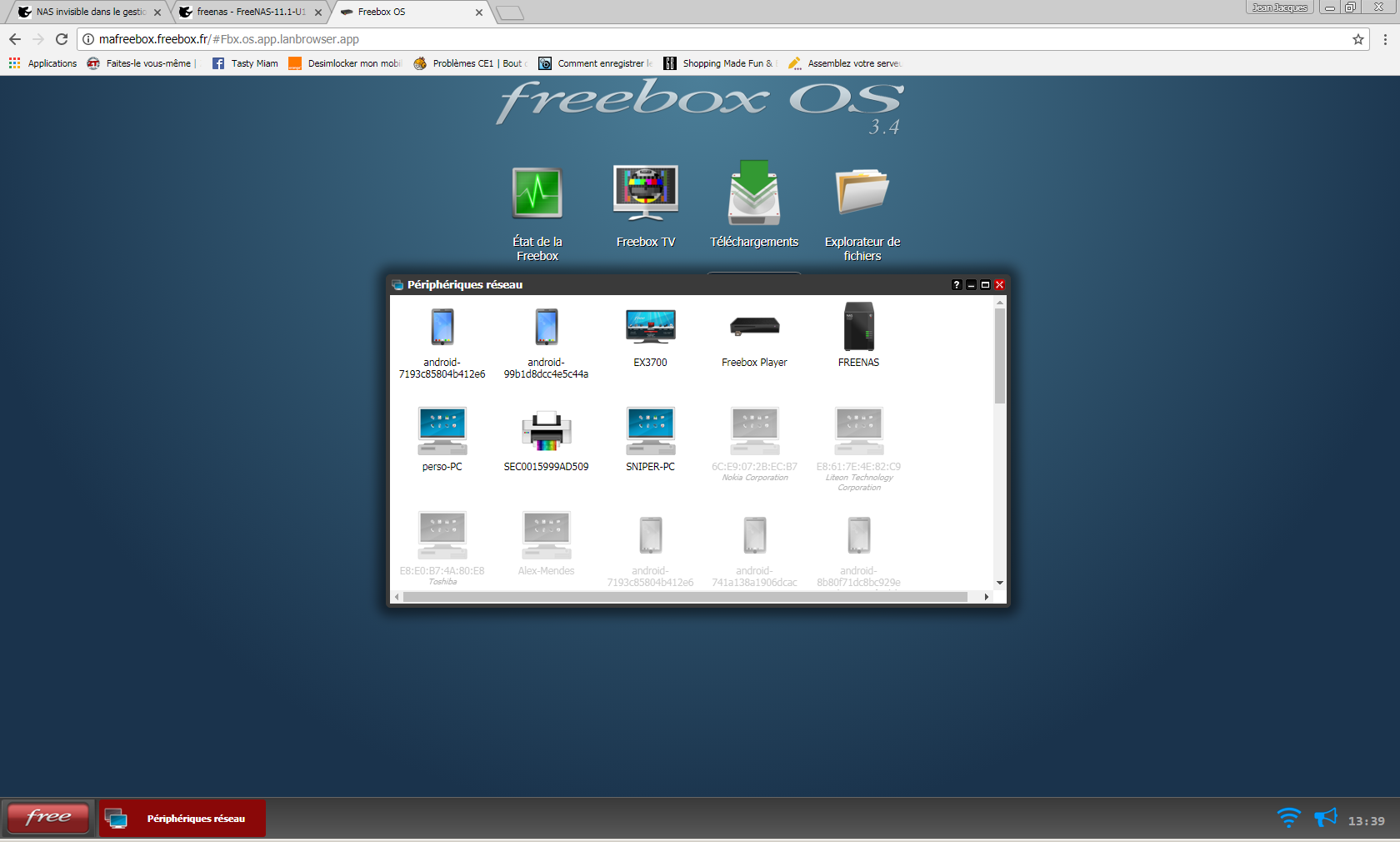Open Explorateur de fichiers folder icon
The width and height of the screenshot is (1400, 842).
click(x=862, y=192)
